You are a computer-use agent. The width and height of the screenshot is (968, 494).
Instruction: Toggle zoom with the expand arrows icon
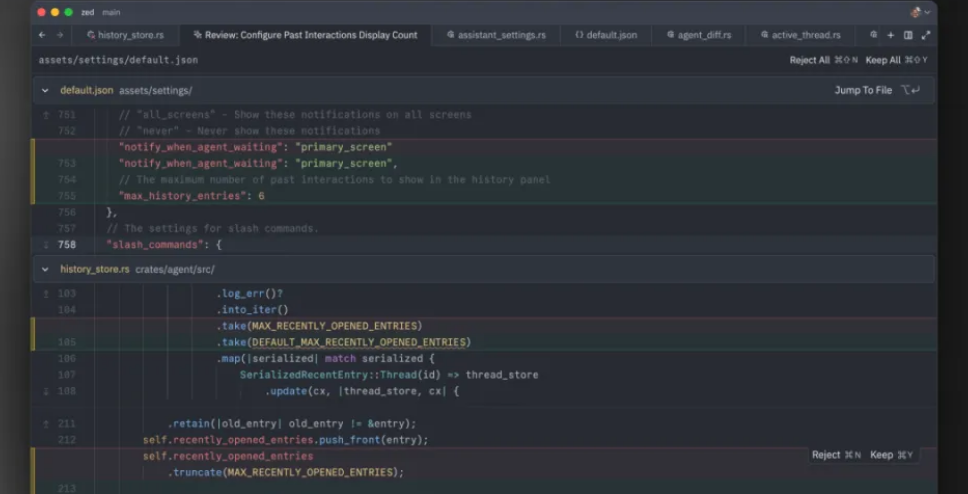pos(925,35)
